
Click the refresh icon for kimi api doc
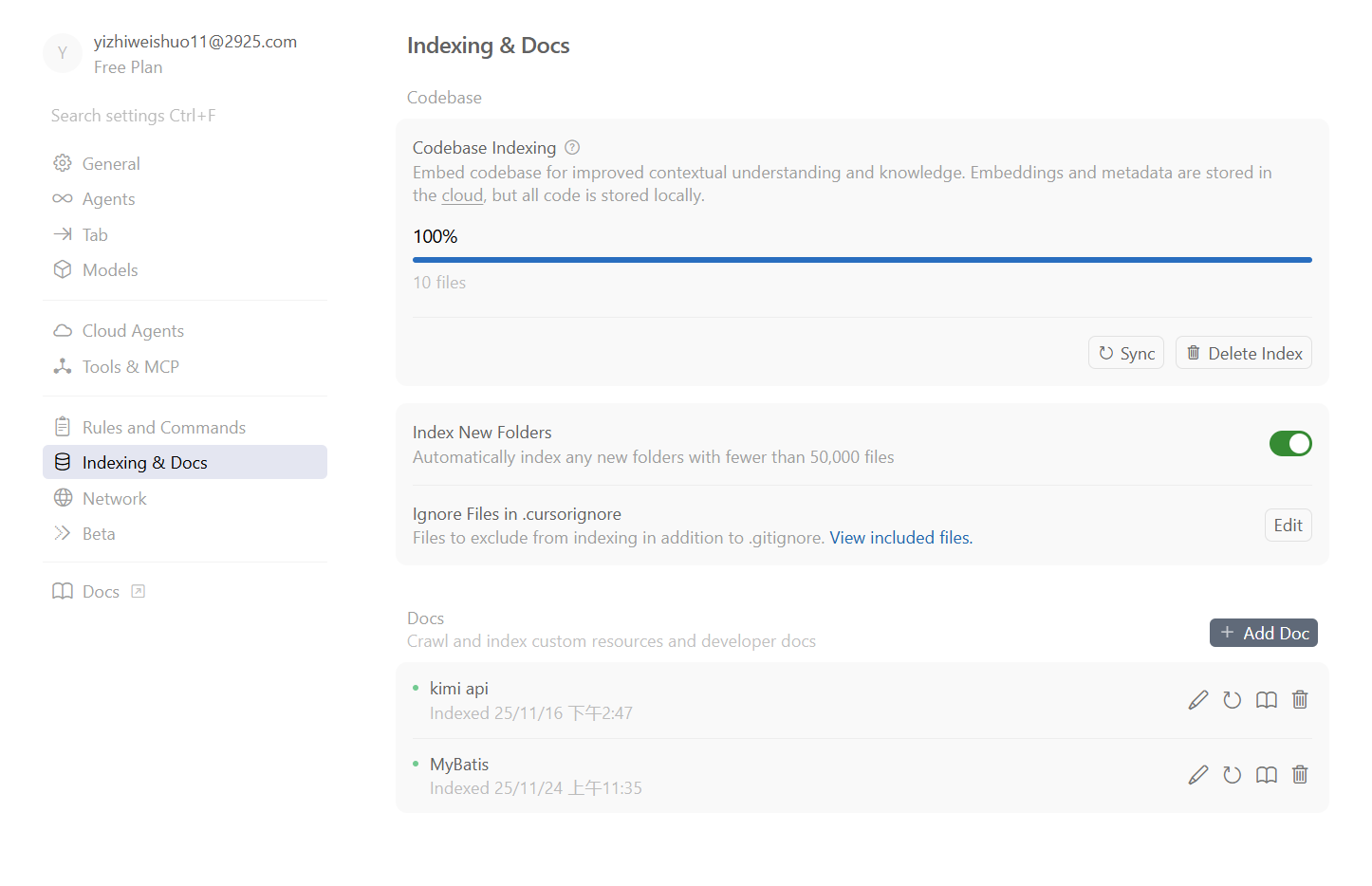(x=1233, y=700)
